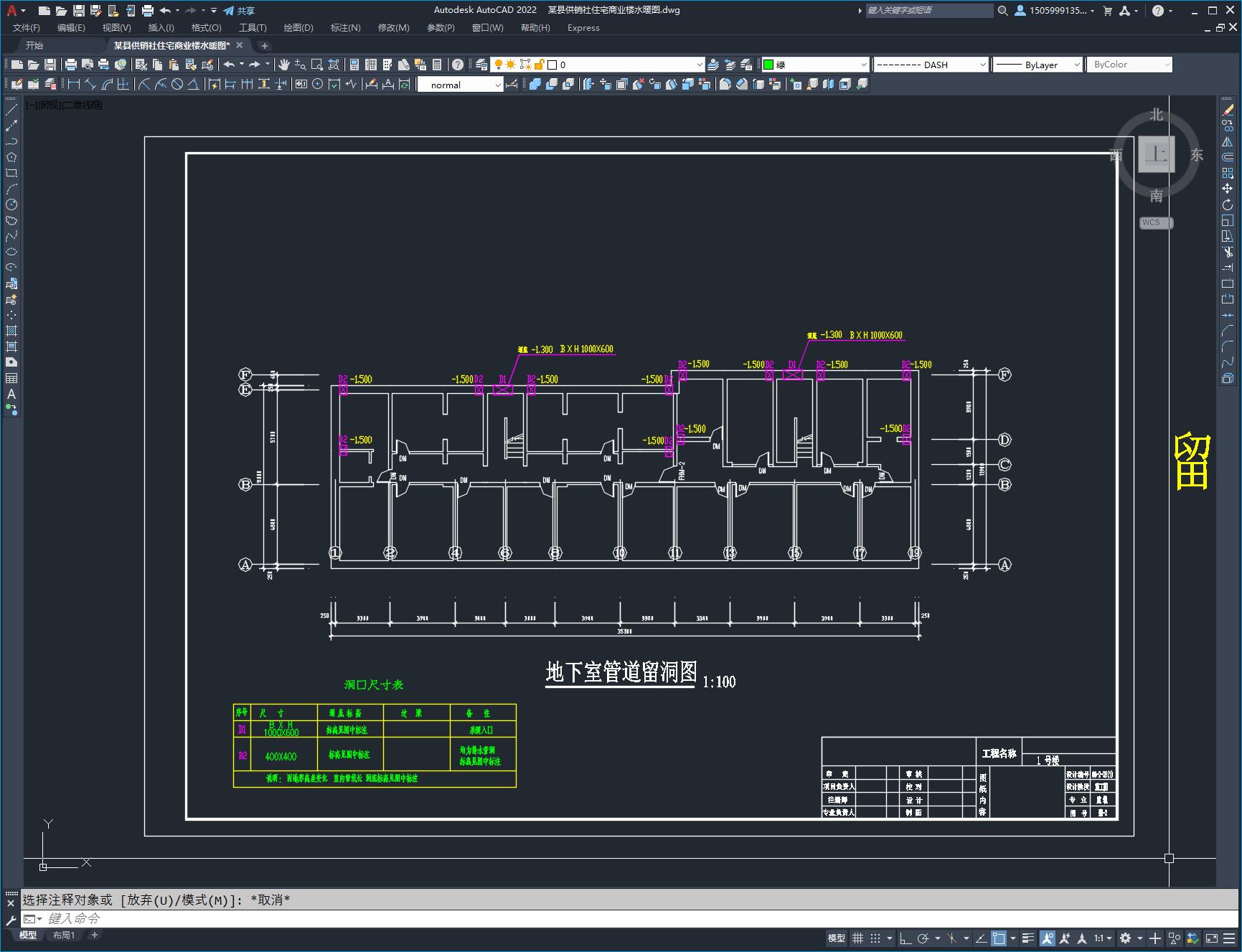Open the 文件(F) menu

coord(27,27)
